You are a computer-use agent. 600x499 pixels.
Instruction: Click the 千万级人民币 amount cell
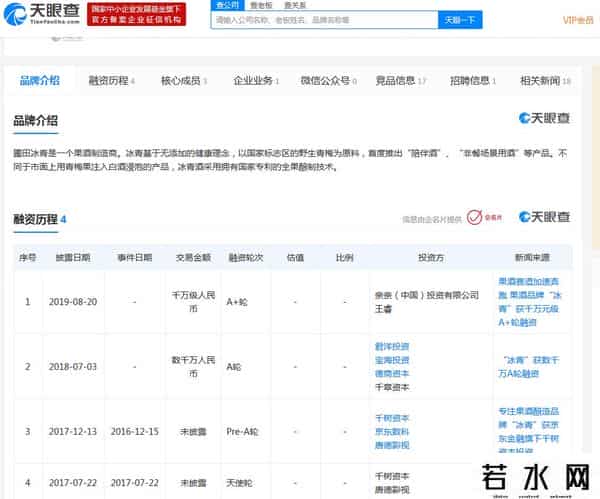(x=193, y=302)
